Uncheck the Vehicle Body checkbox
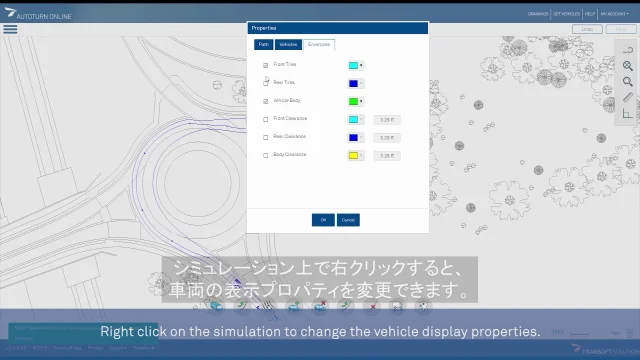The width and height of the screenshot is (640, 360). coord(266,101)
